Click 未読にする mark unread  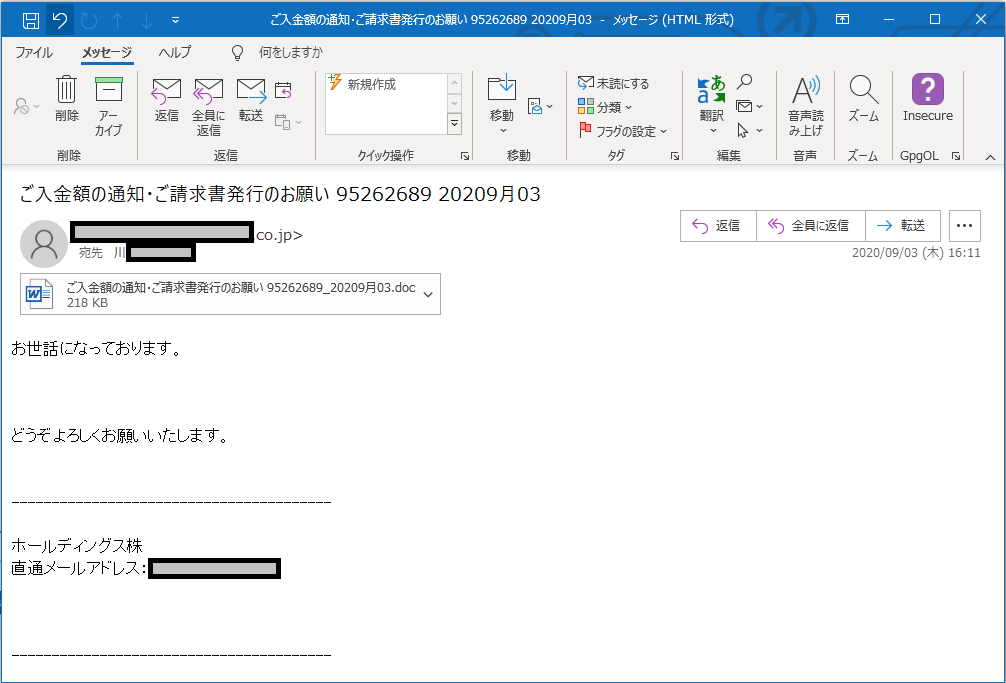click(x=613, y=83)
